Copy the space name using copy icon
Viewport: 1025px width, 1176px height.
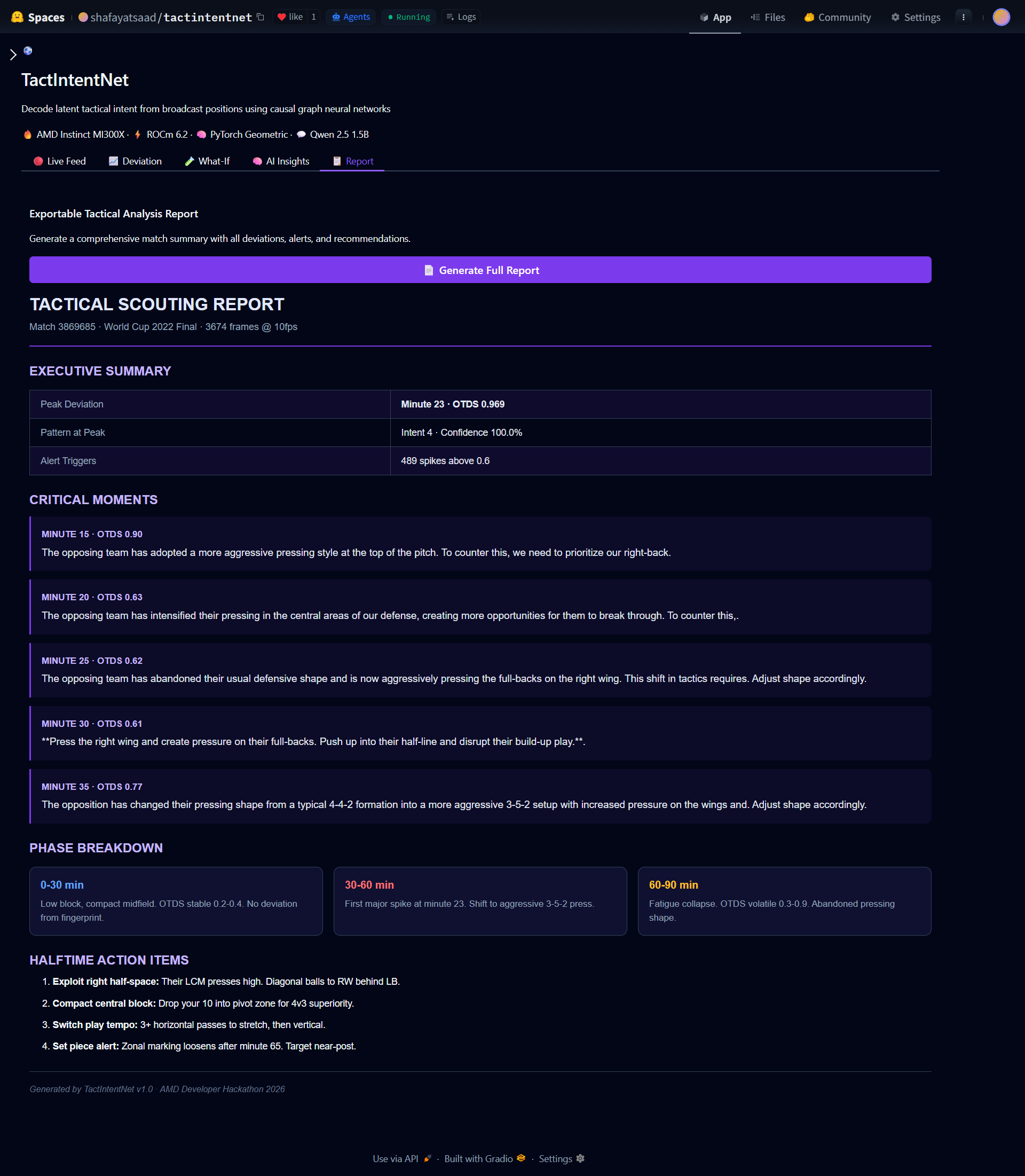pyautogui.click(x=261, y=17)
